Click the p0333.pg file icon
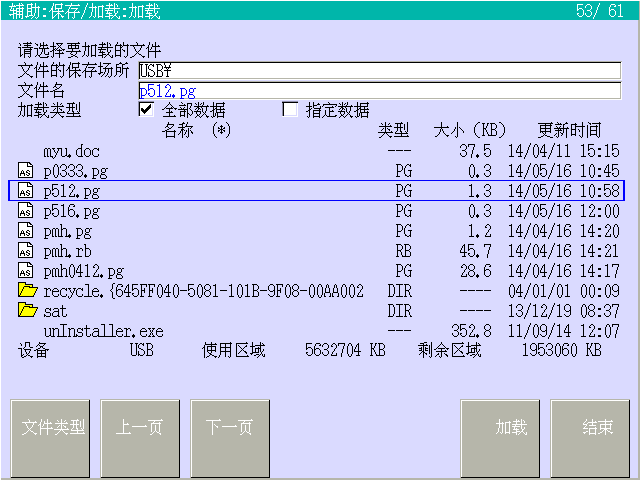The image size is (640, 480). tap(26, 171)
